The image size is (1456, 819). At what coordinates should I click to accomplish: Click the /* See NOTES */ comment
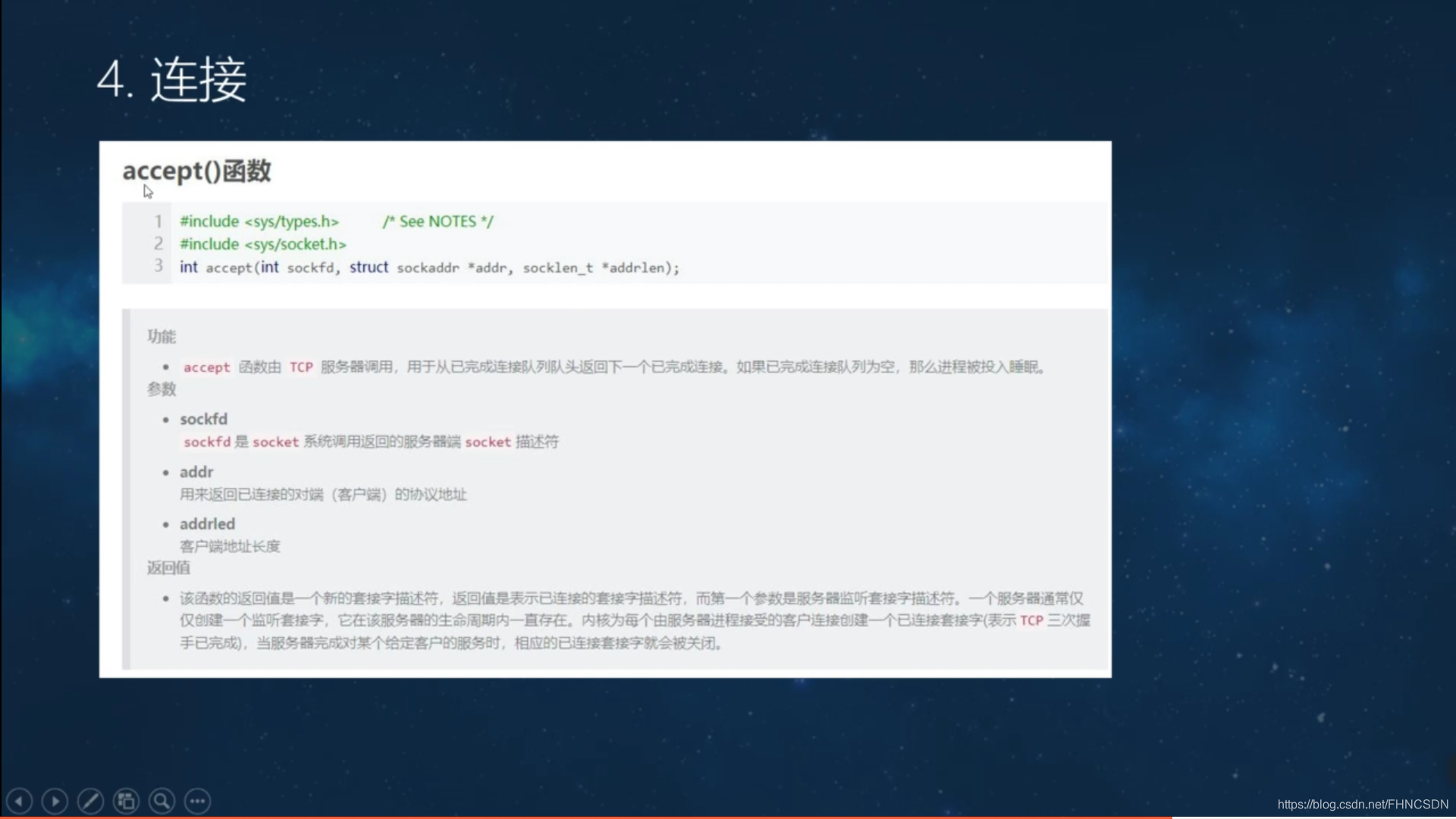coord(438,221)
